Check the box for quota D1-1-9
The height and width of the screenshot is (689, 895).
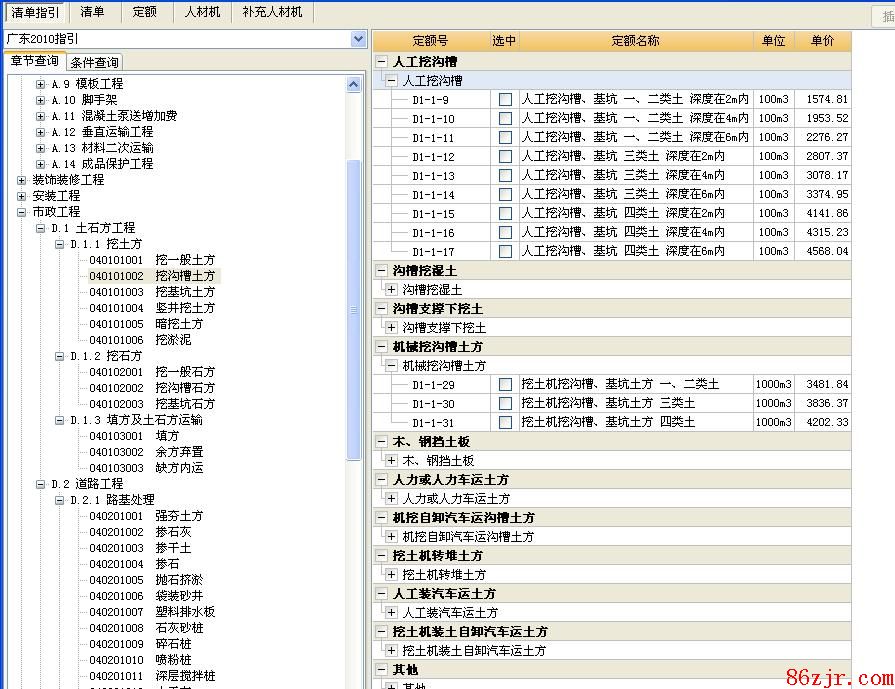[x=505, y=100]
